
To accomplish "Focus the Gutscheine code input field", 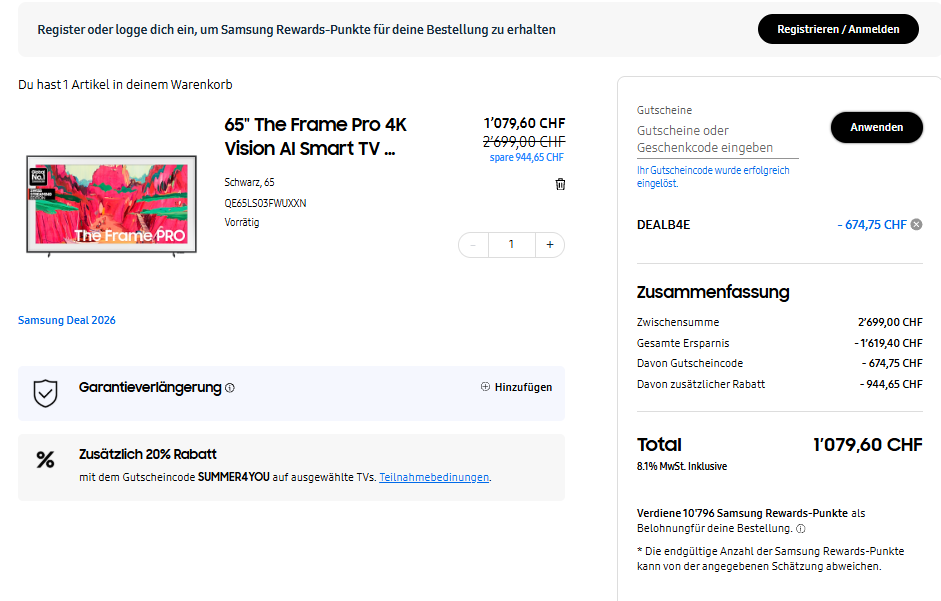I will [x=717, y=139].
